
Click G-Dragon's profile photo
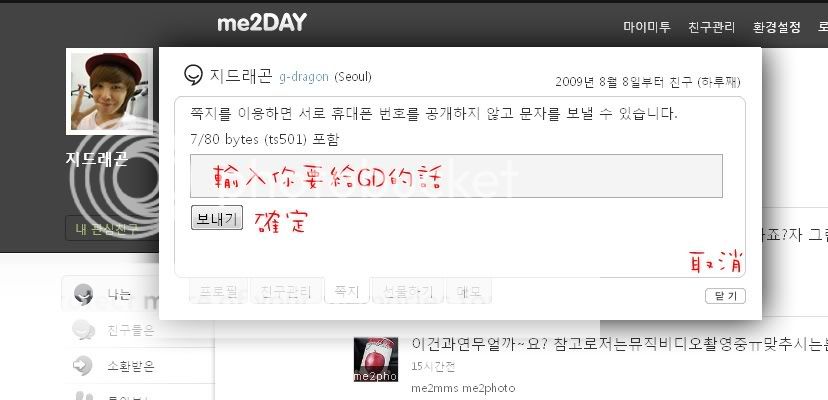[109, 91]
